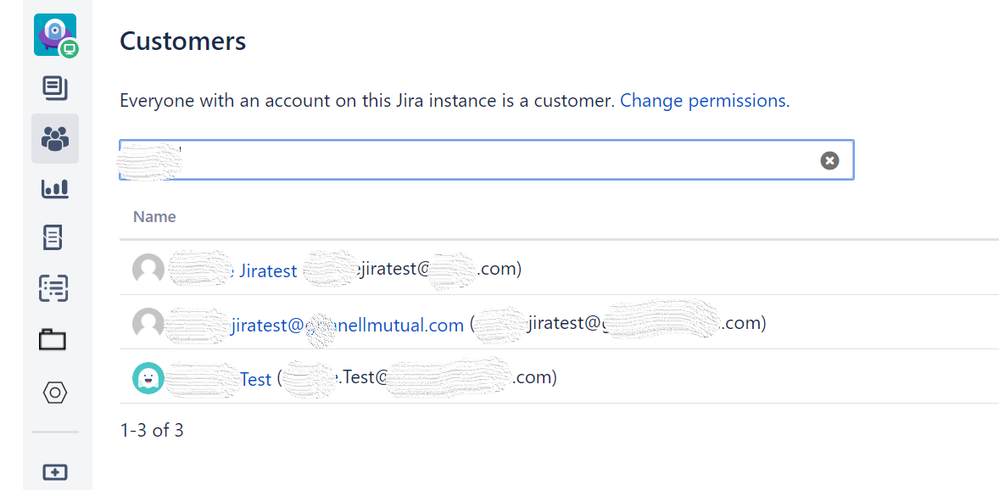Select the Customers people icon
This screenshot has width=999, height=490.
coord(55,138)
